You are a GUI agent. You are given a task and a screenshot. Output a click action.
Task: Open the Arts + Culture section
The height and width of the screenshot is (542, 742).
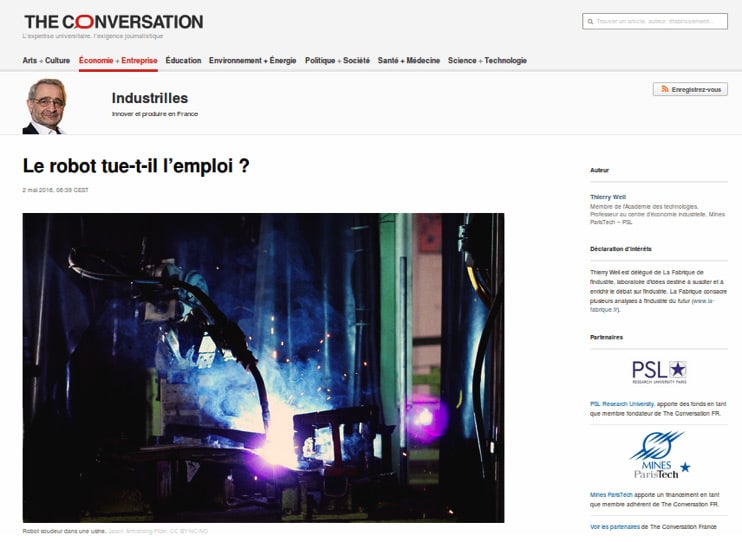pyautogui.click(x=46, y=61)
